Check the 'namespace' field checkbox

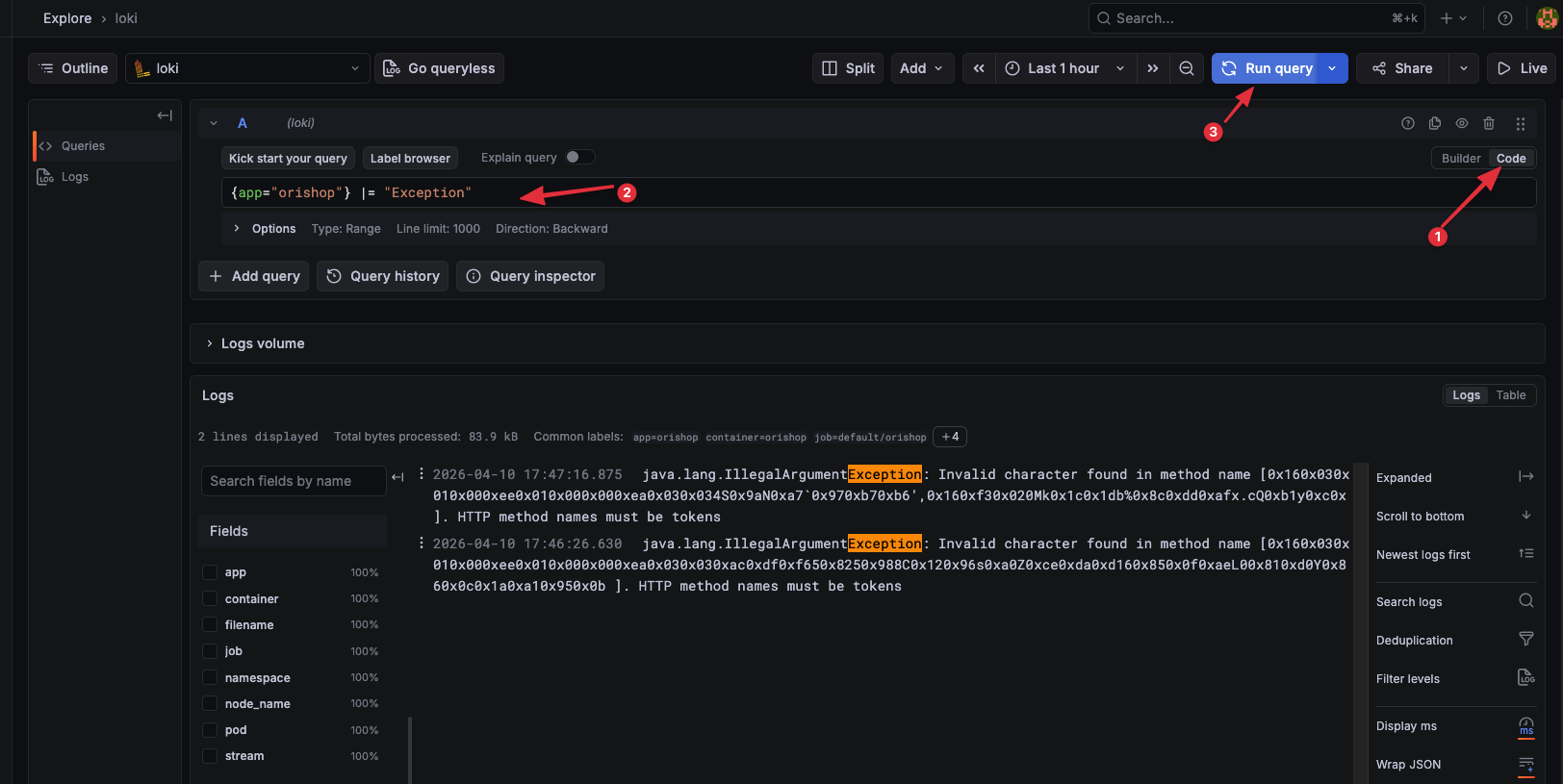click(x=210, y=678)
